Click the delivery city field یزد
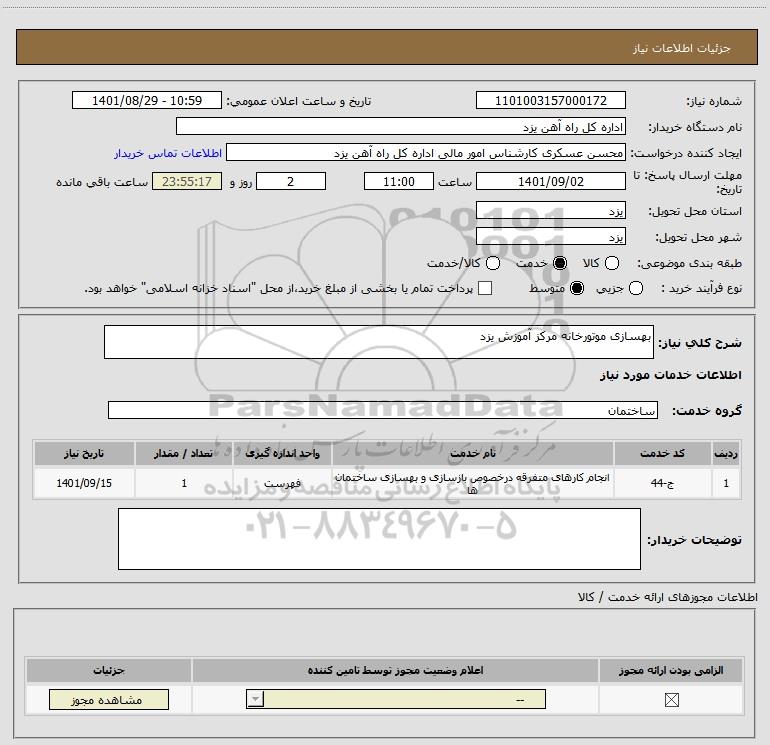The height and width of the screenshot is (745, 770). [x=550, y=236]
